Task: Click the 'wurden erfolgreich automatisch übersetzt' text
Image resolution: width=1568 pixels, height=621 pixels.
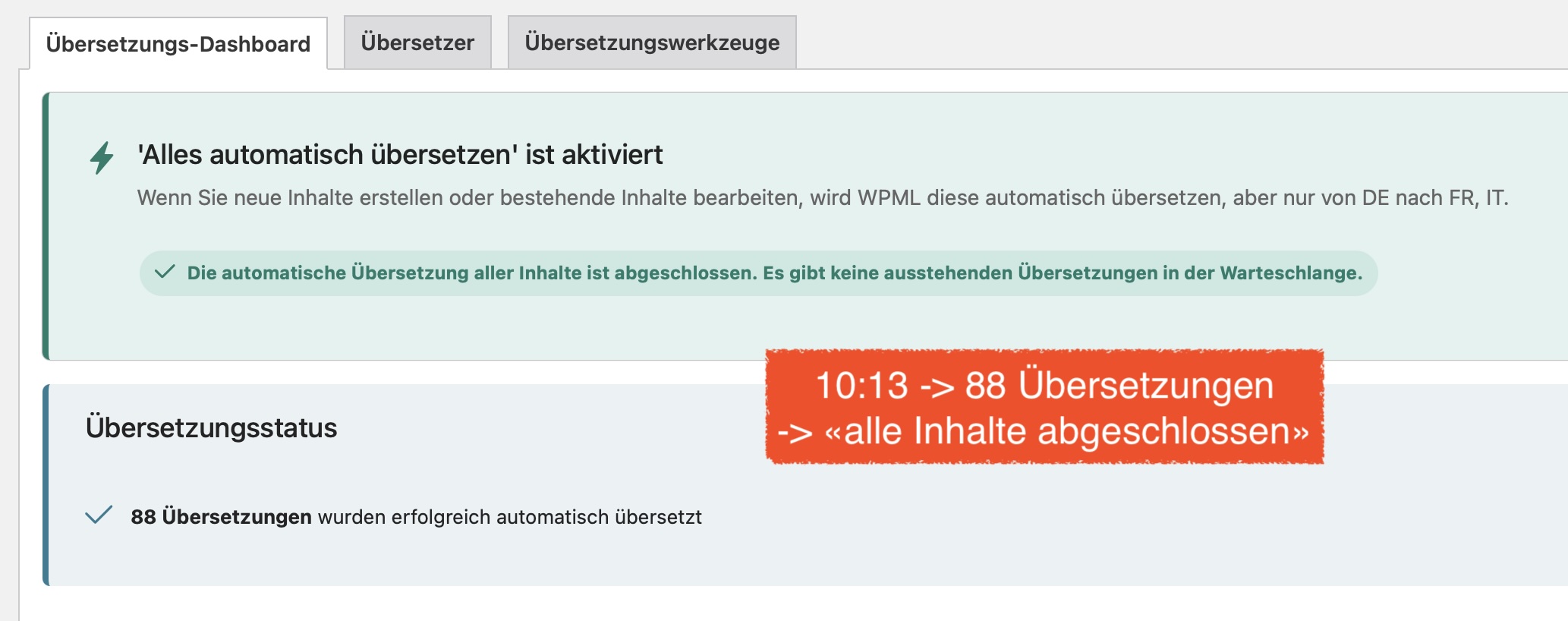Action: [509, 517]
